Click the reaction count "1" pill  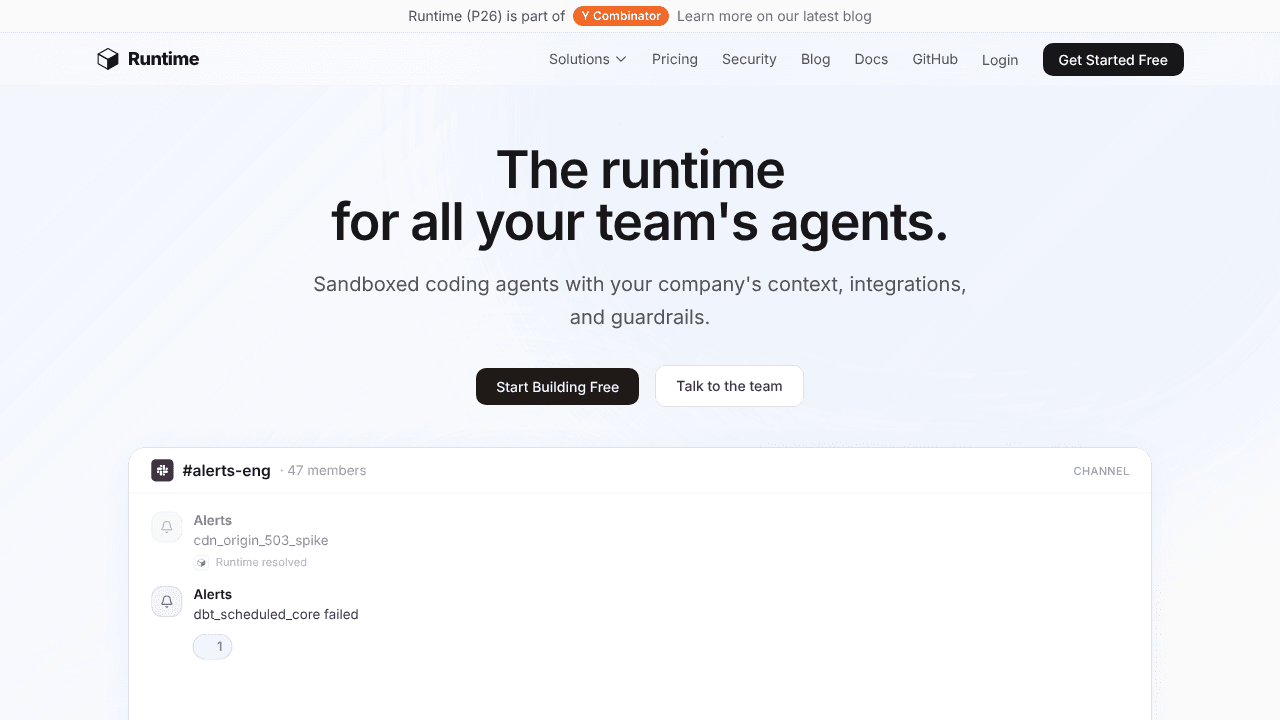(x=212, y=646)
